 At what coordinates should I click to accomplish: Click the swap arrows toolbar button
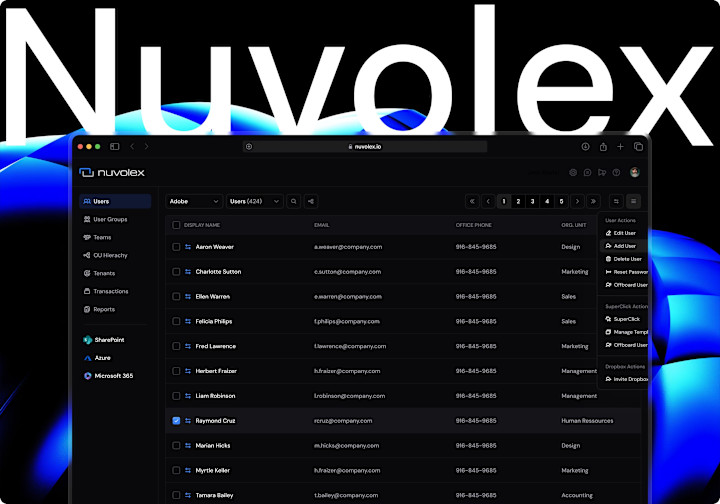click(x=616, y=202)
